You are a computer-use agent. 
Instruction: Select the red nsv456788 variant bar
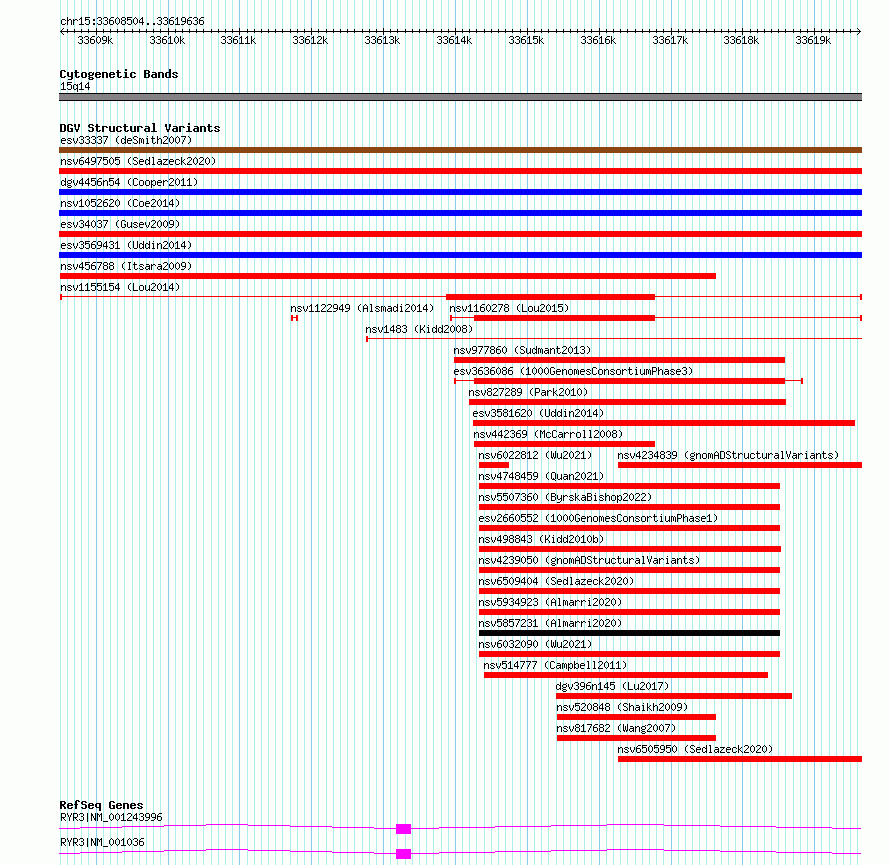click(x=388, y=276)
